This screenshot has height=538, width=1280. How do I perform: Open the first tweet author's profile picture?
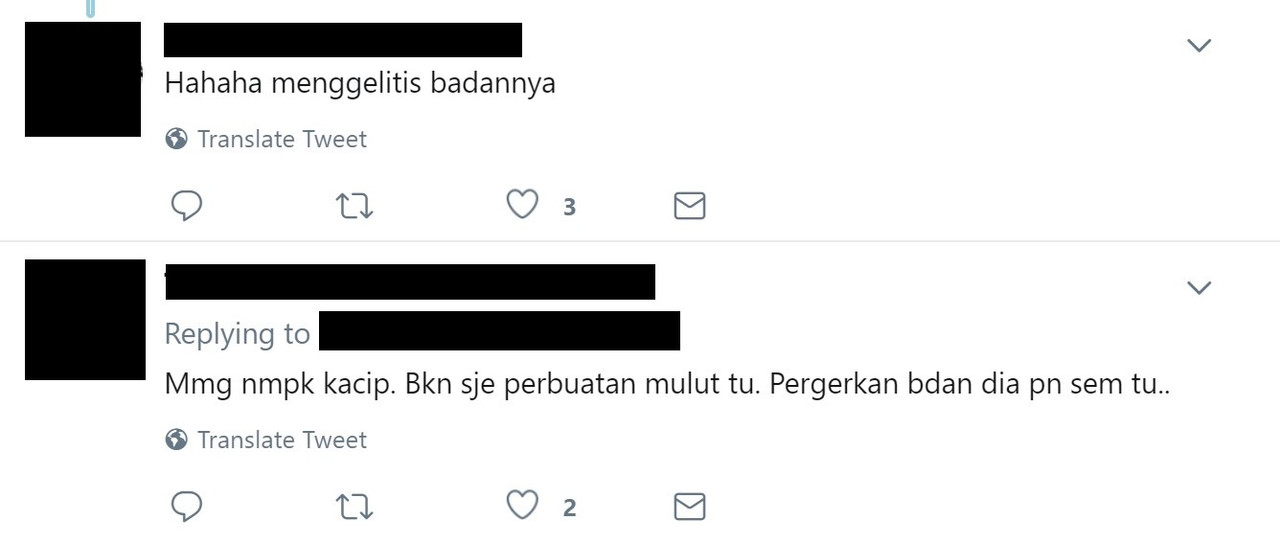tap(83, 79)
